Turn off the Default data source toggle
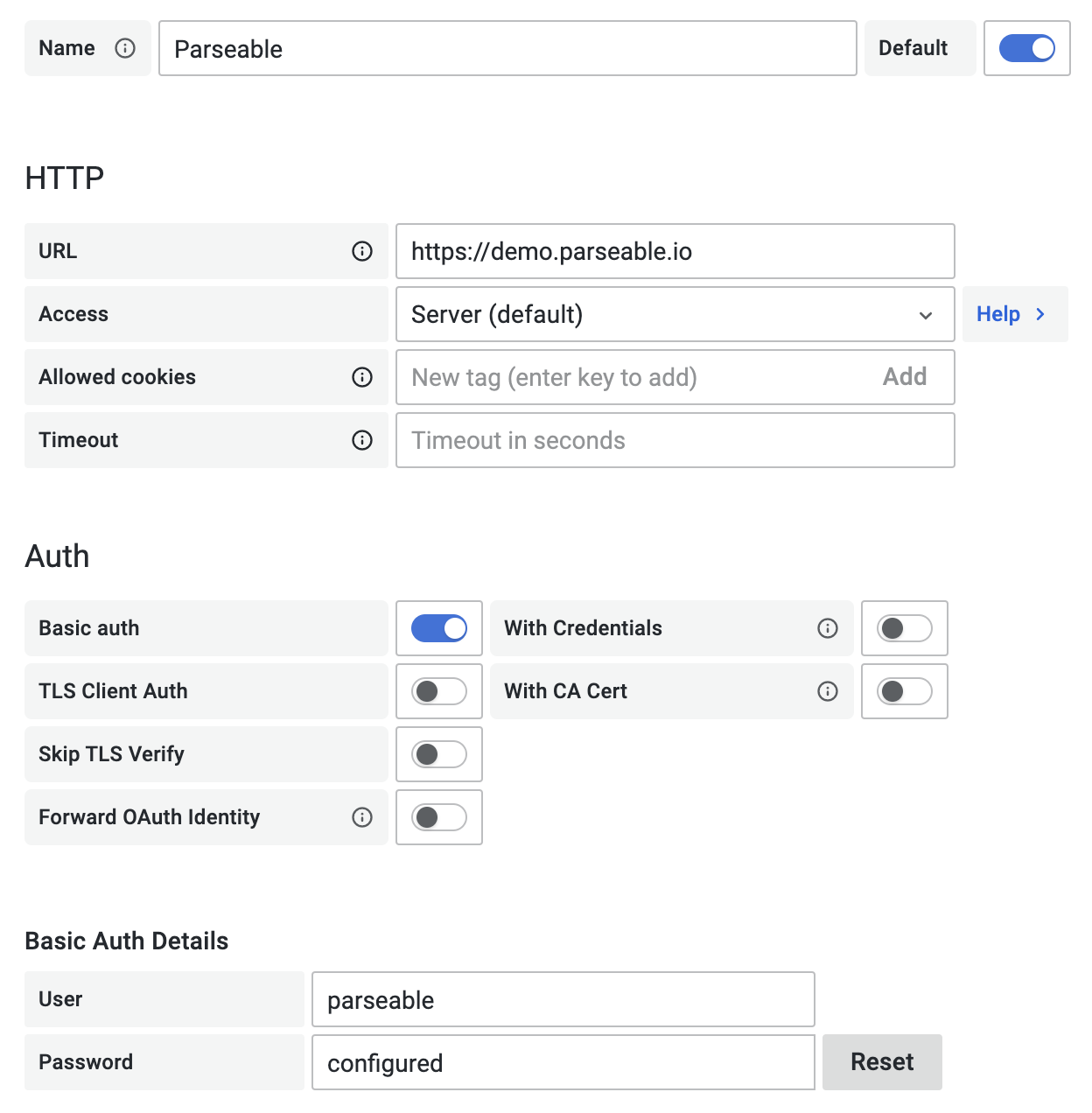 (x=1027, y=48)
